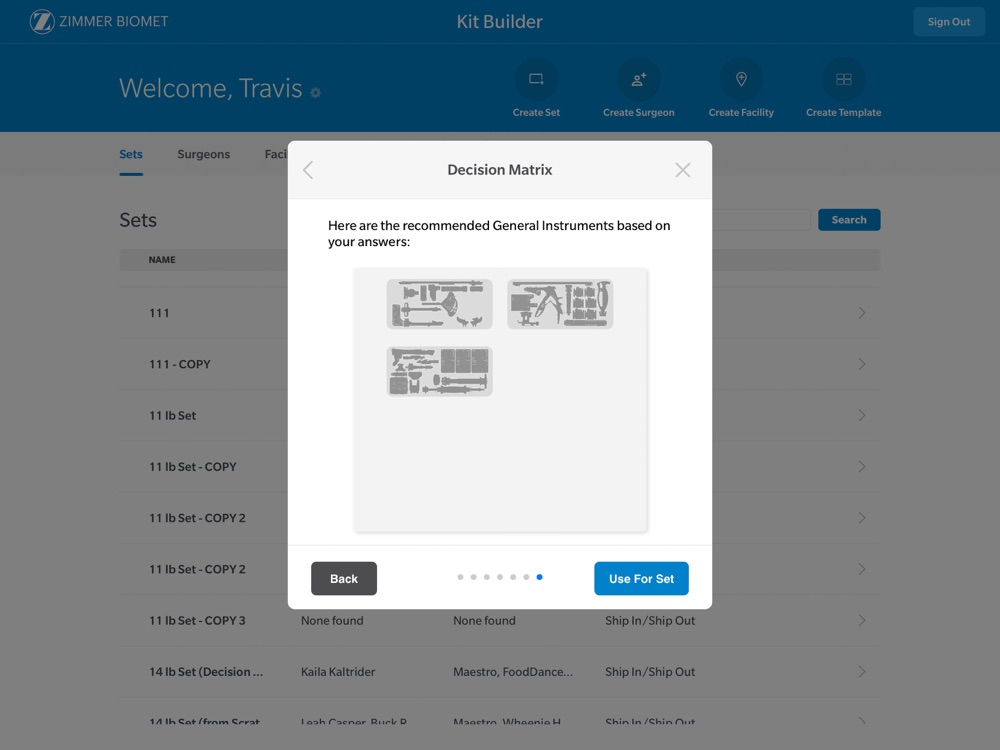The width and height of the screenshot is (1000, 750).
Task: Click the fourth page indicator dot
Action: 500,577
